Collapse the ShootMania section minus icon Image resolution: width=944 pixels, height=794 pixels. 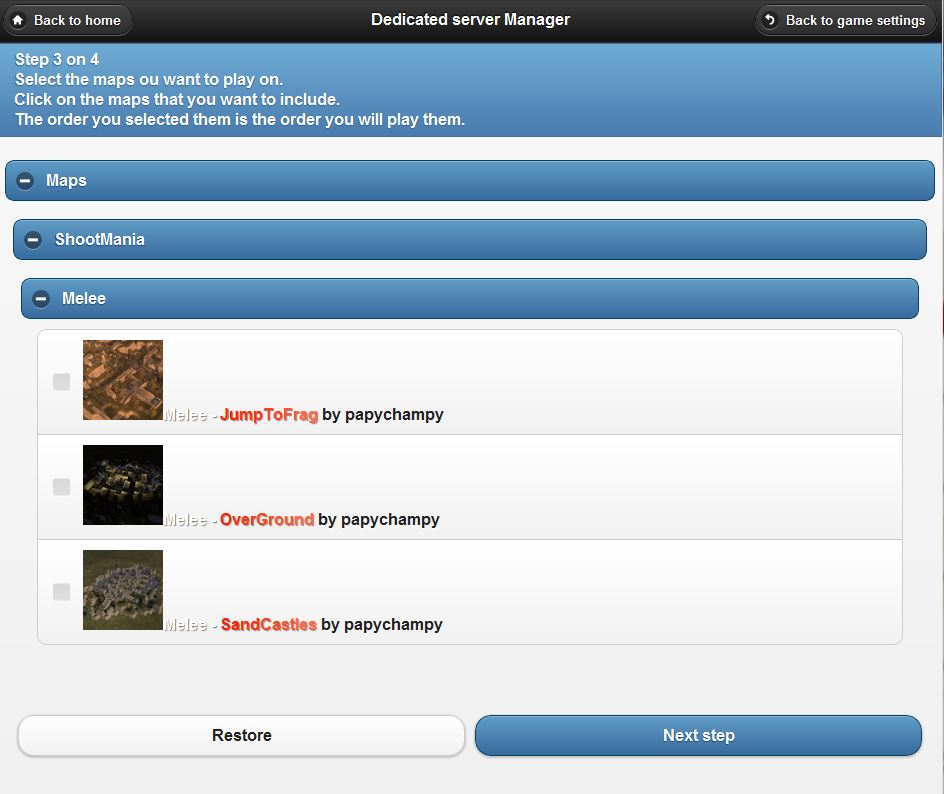tap(33, 240)
